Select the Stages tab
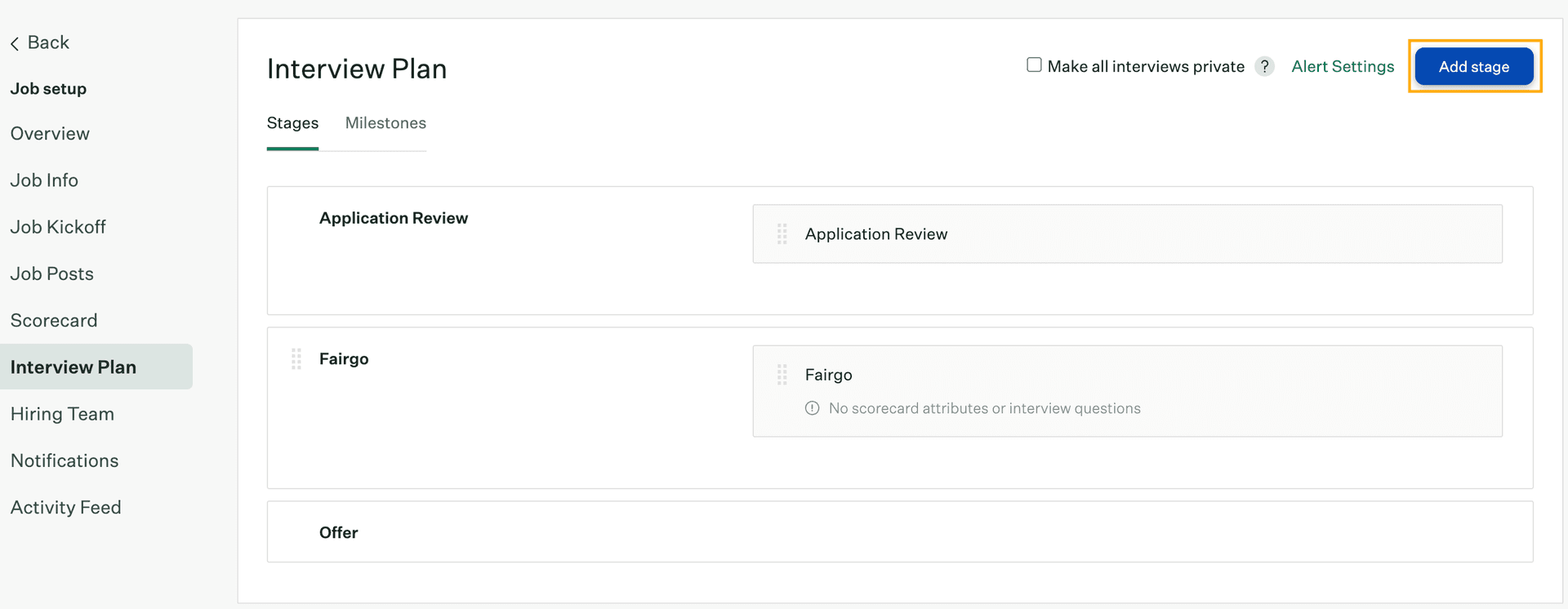Viewport: 1568px width, 609px height. (x=292, y=123)
